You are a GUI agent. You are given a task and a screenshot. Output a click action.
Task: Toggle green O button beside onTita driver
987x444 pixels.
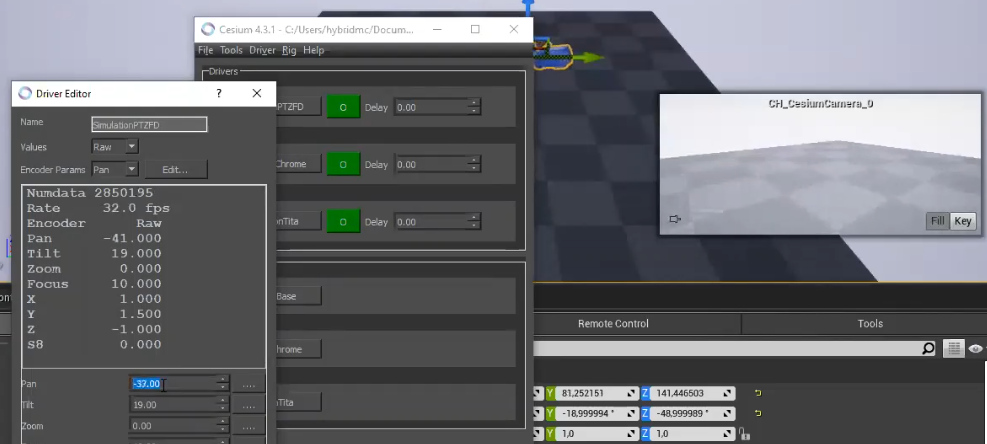(343, 222)
